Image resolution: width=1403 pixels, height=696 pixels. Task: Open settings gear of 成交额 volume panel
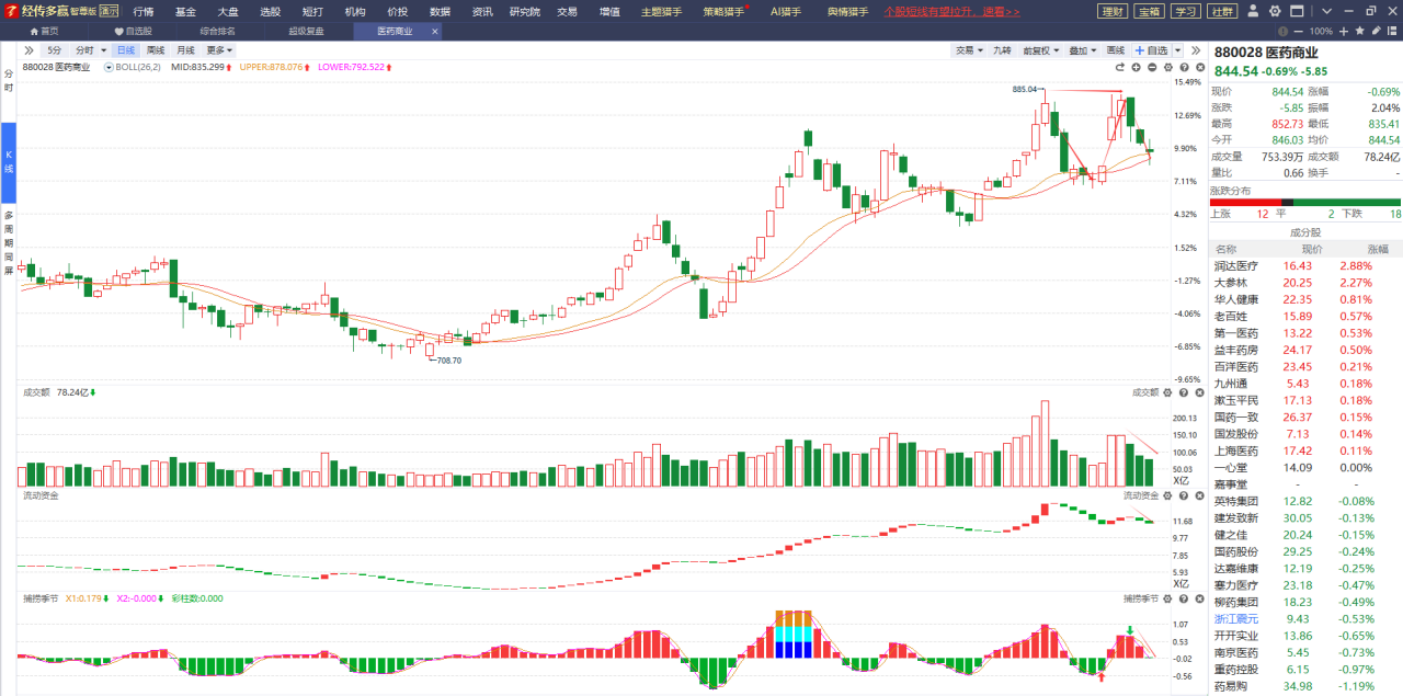point(1167,392)
